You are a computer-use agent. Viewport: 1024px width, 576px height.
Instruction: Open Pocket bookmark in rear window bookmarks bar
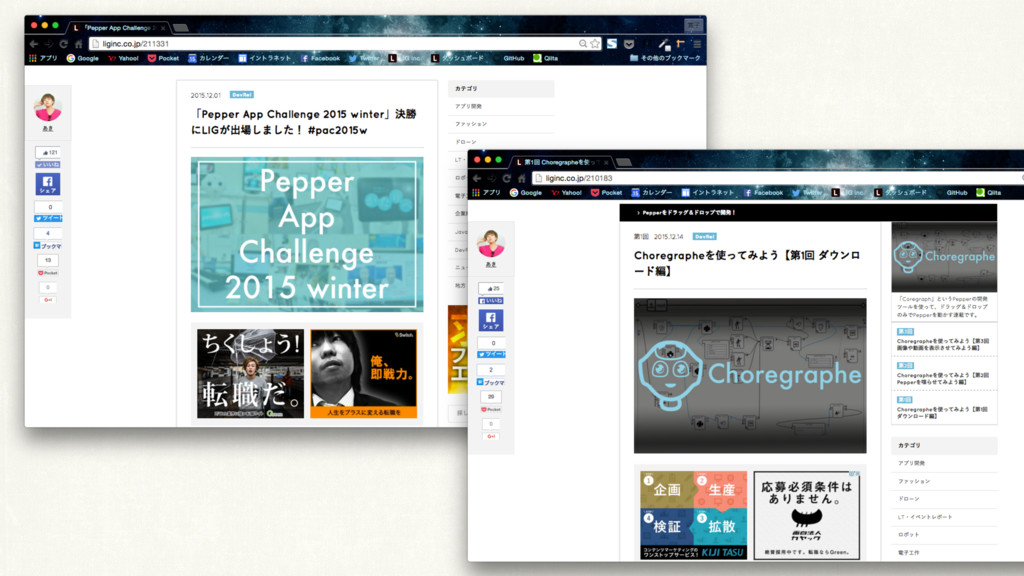pos(163,58)
